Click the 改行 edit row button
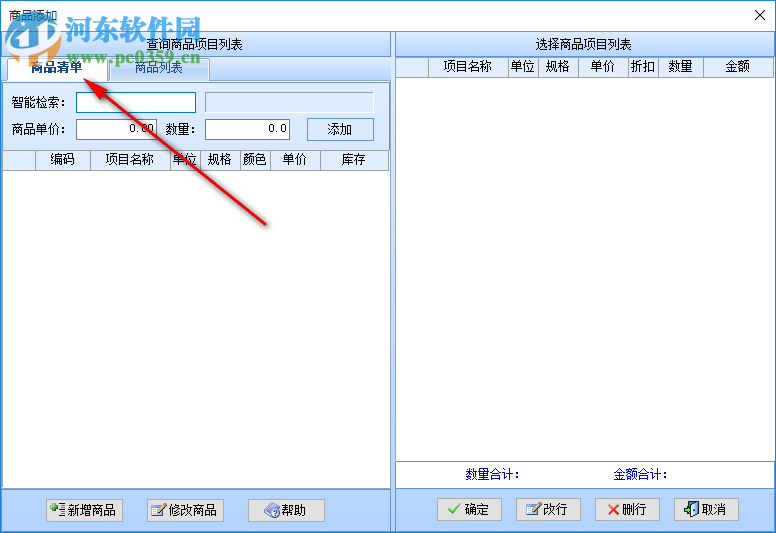Viewport: 776px width, 533px height. click(x=548, y=509)
